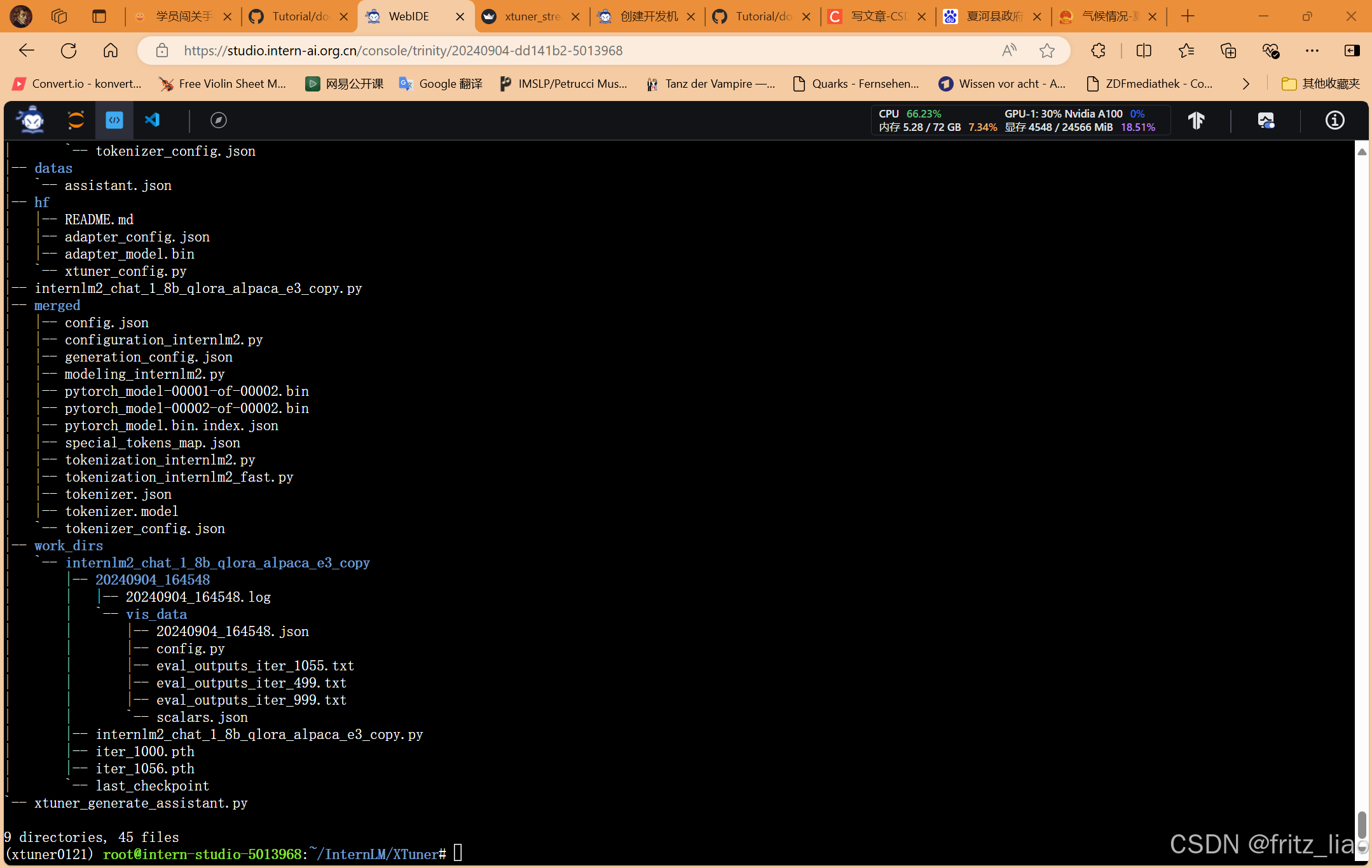Switch to the xtuner_stre tab

[x=532, y=17]
